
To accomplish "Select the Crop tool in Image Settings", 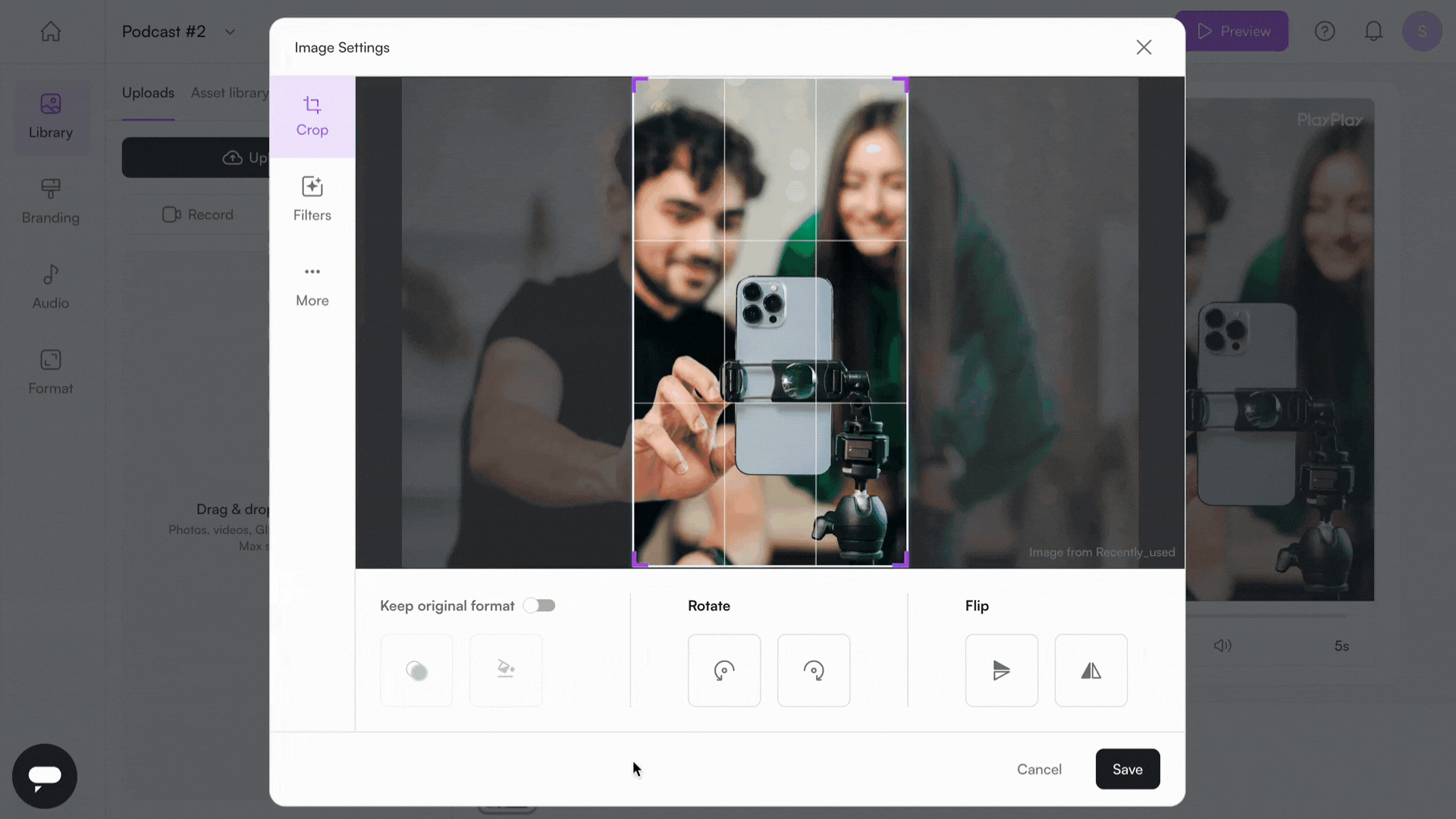I will click(312, 116).
